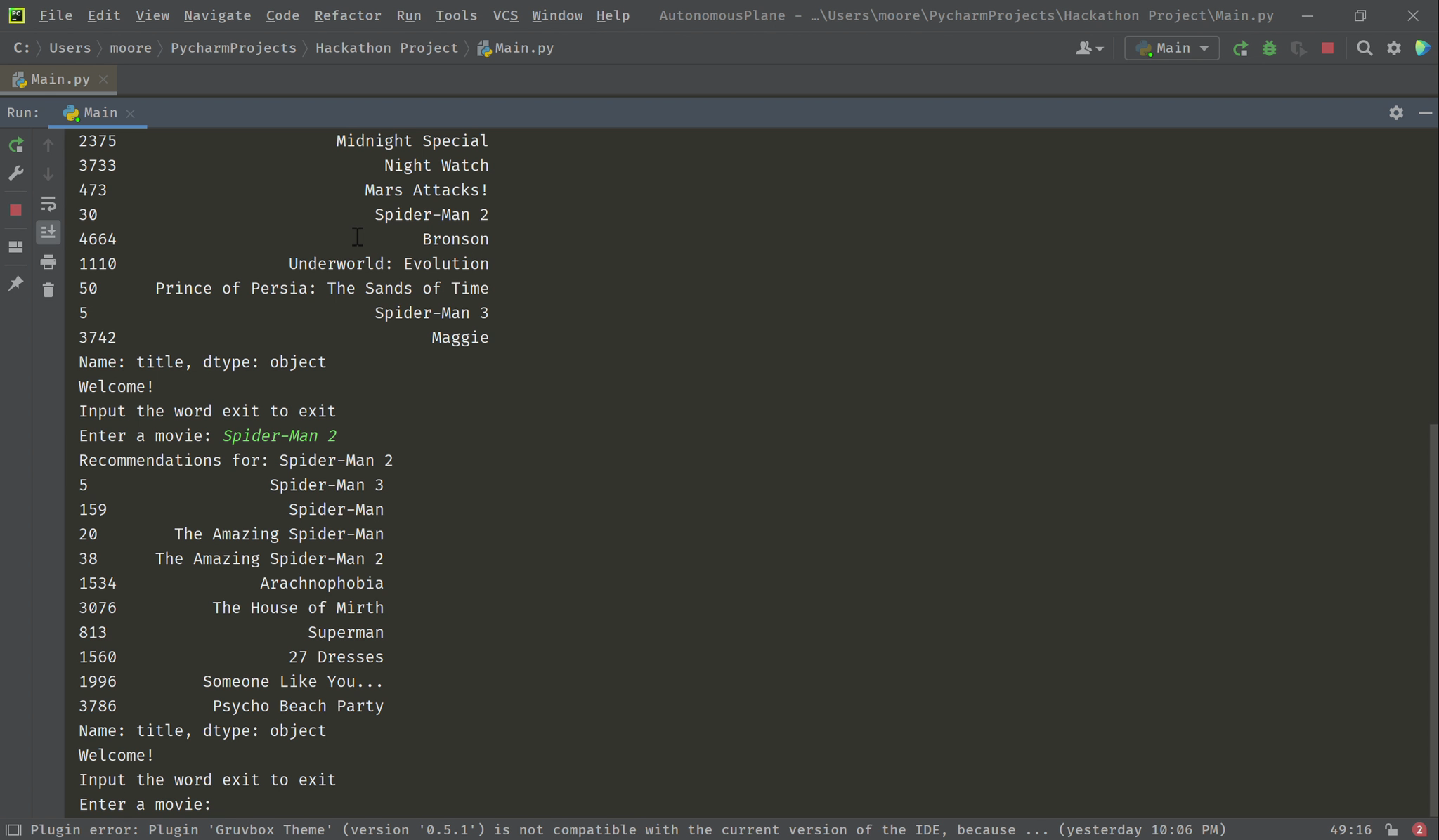Open the user account dropdown in toolbar
1439x840 pixels.
[1090, 48]
